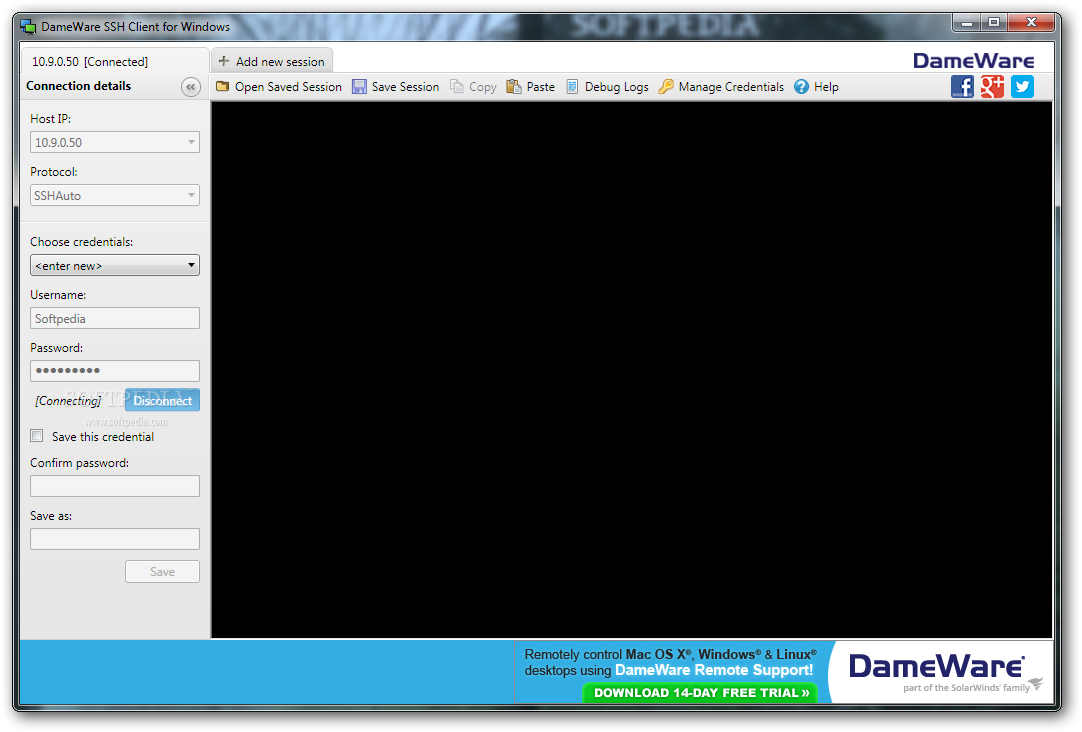Open the Twitter social icon

(x=1023, y=87)
